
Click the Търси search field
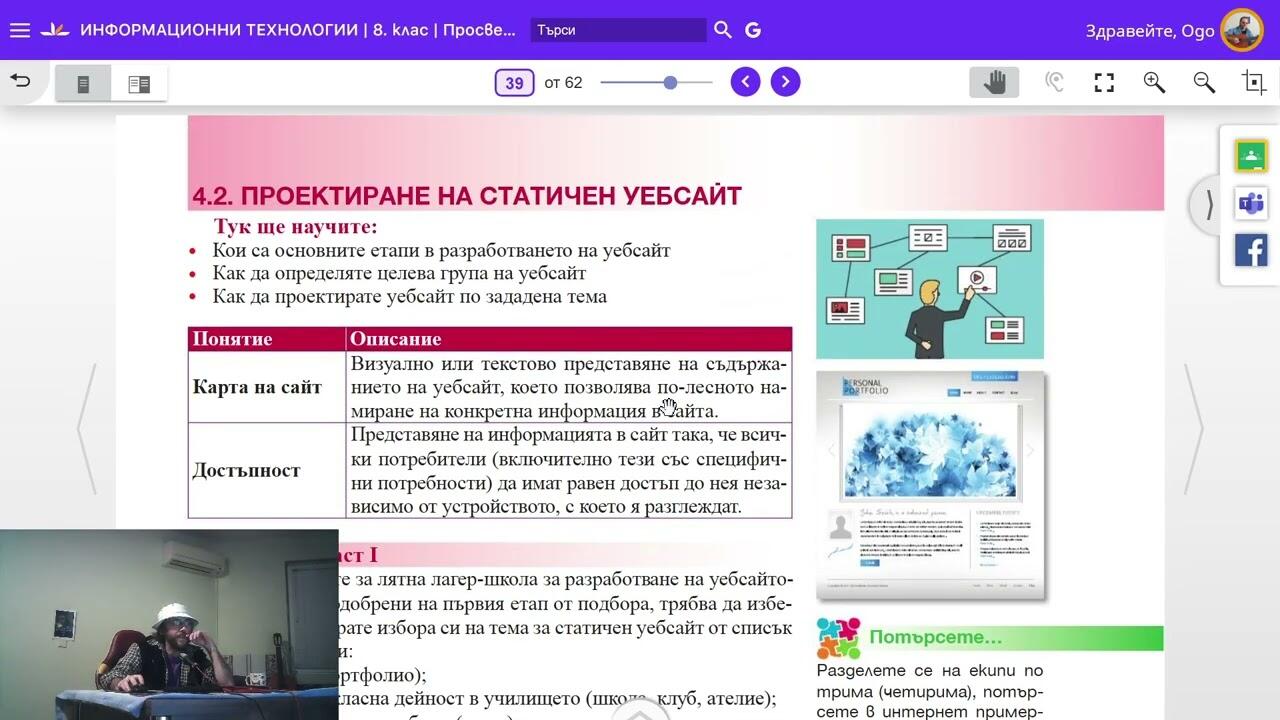pos(617,30)
